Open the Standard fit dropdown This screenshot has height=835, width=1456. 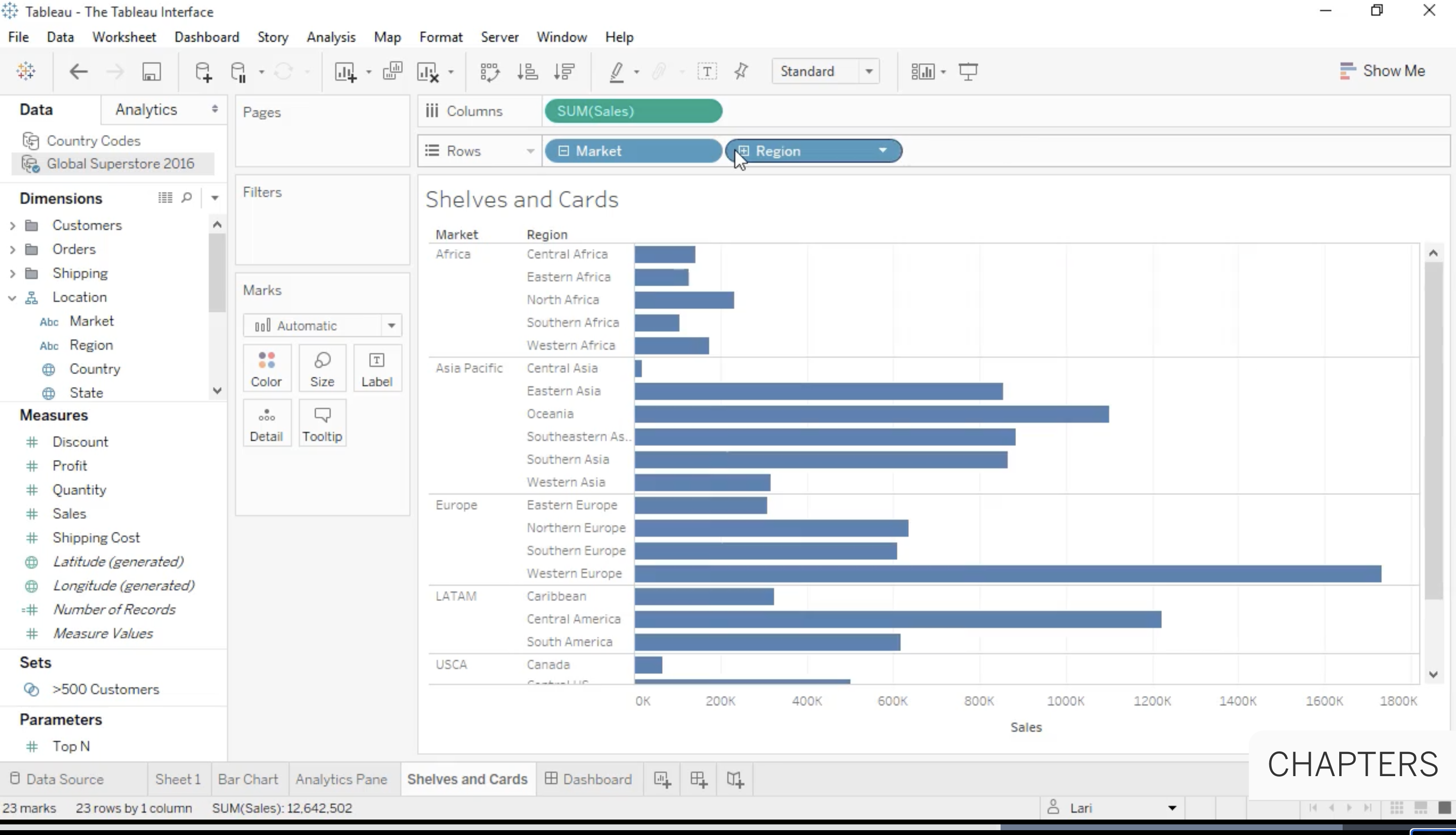[869, 72]
